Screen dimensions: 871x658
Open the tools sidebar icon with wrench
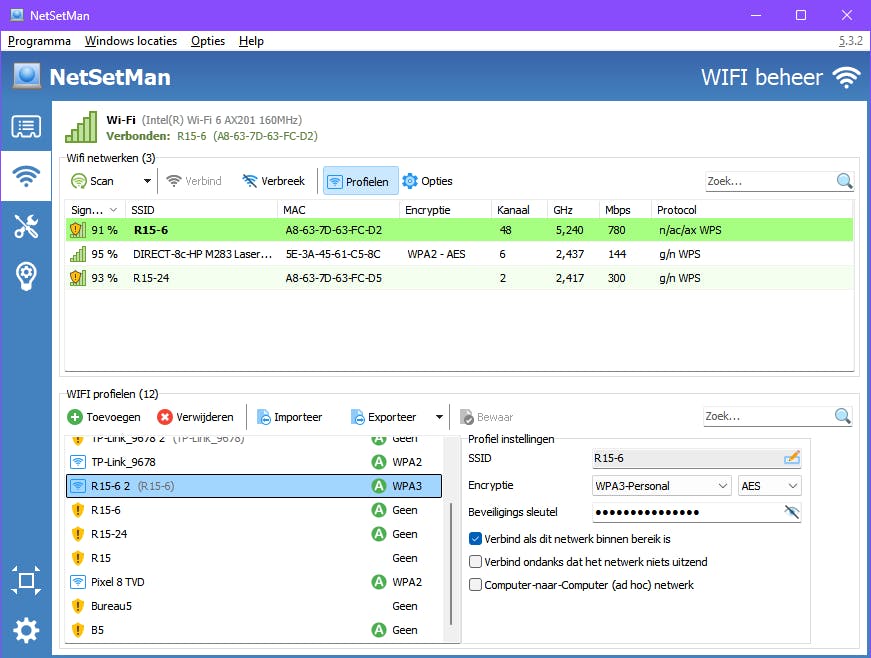pyautogui.click(x=26, y=226)
